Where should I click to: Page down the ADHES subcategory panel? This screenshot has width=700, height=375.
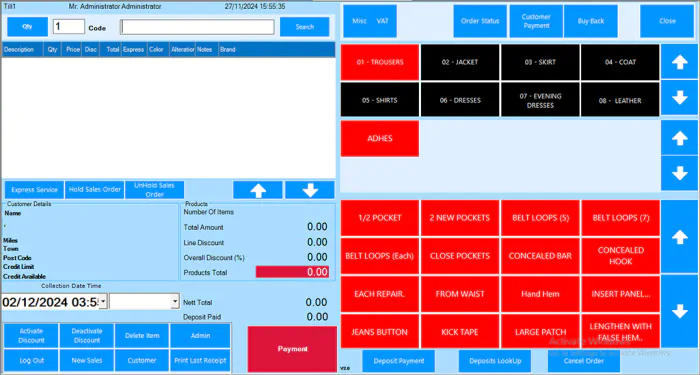click(x=679, y=173)
